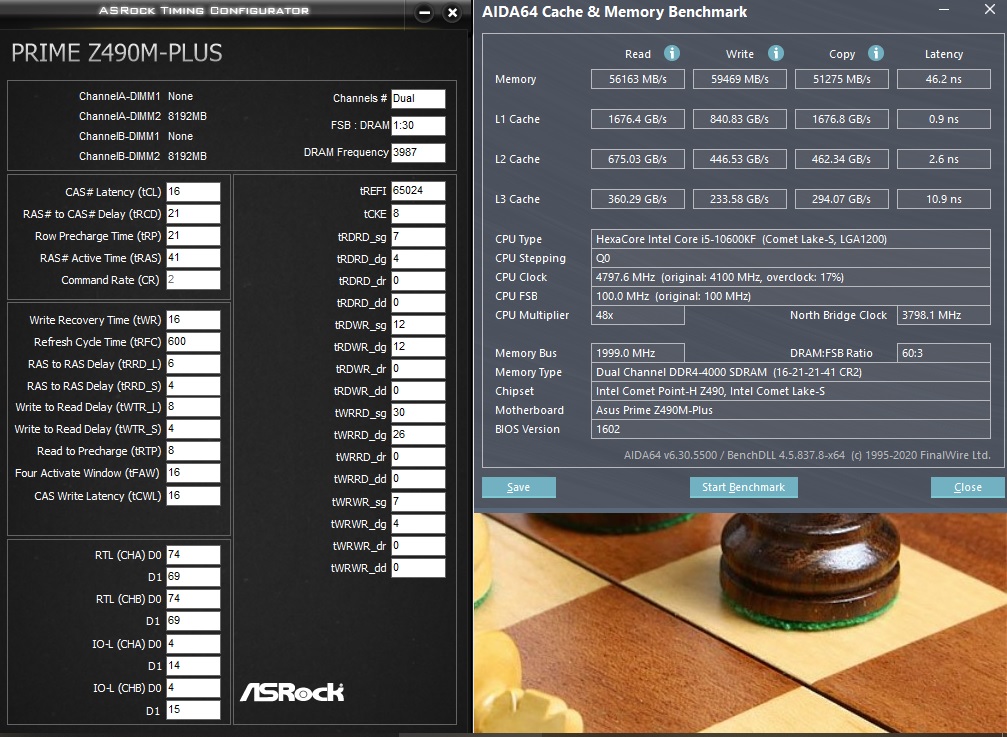Select the FSB : DRAM ratio field
The height and width of the screenshot is (737, 1007).
418,126
